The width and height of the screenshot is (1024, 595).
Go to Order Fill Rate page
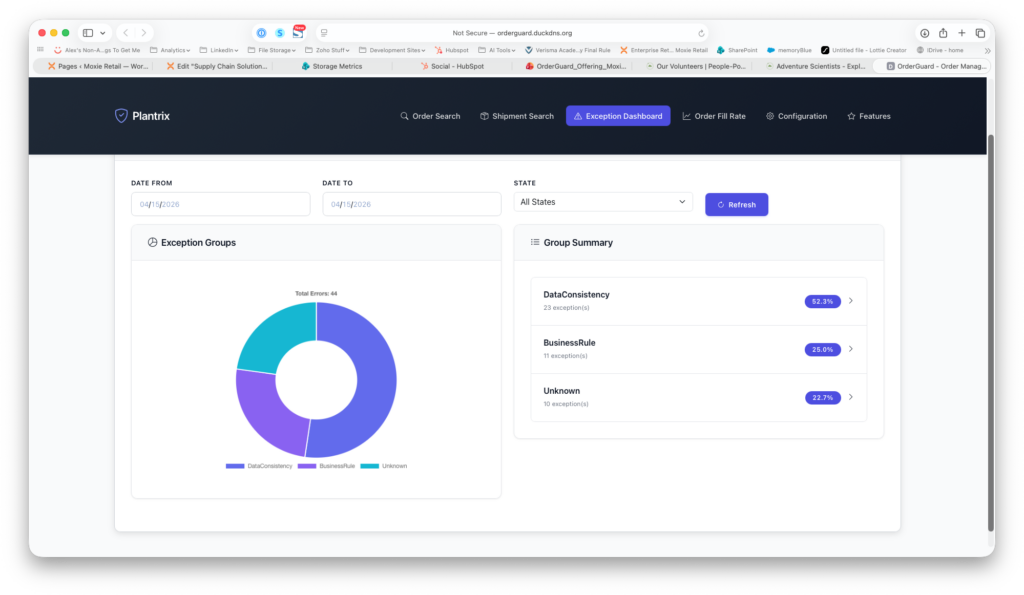coord(713,116)
